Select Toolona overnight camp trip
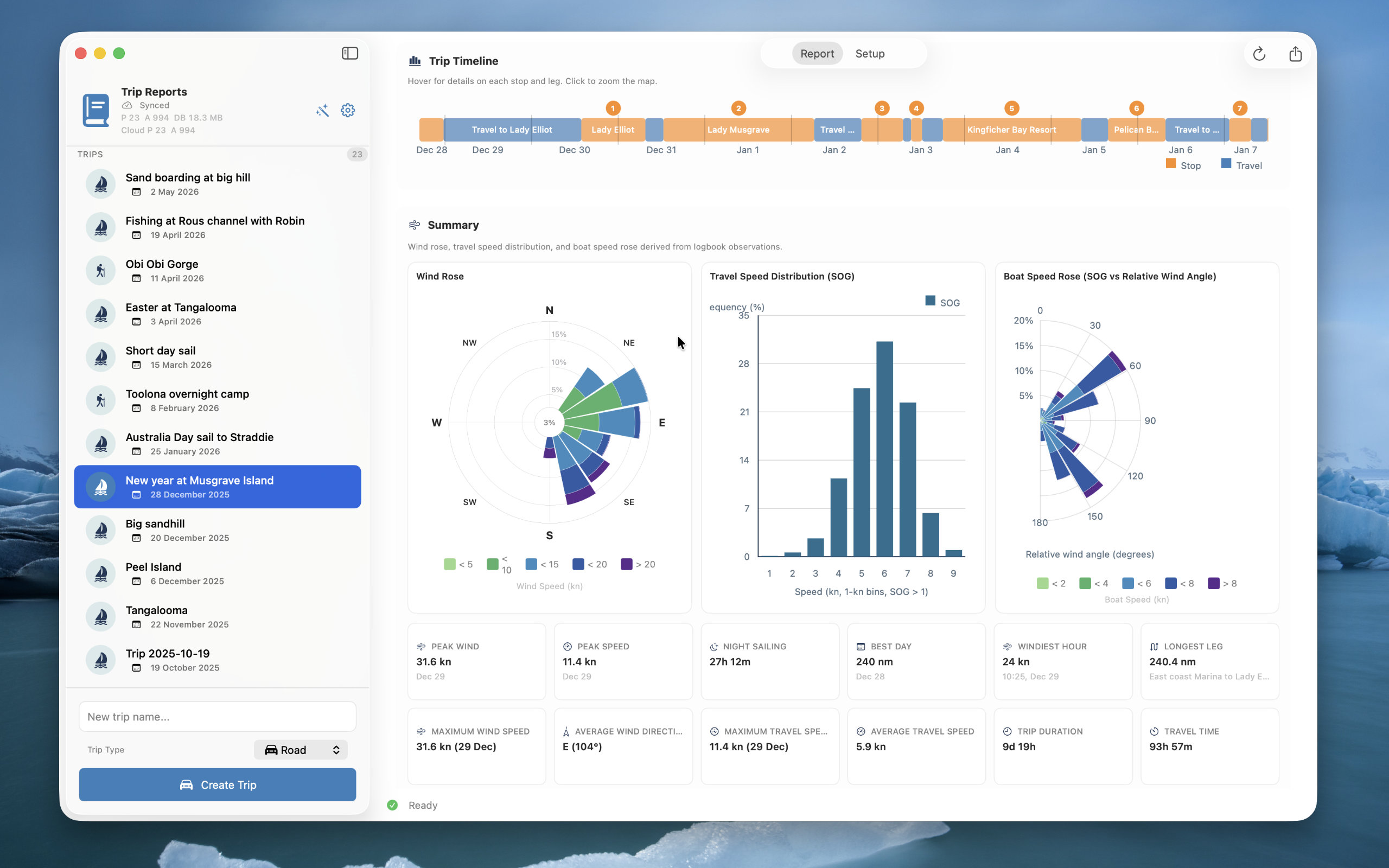This screenshot has width=1389, height=868. click(218, 401)
